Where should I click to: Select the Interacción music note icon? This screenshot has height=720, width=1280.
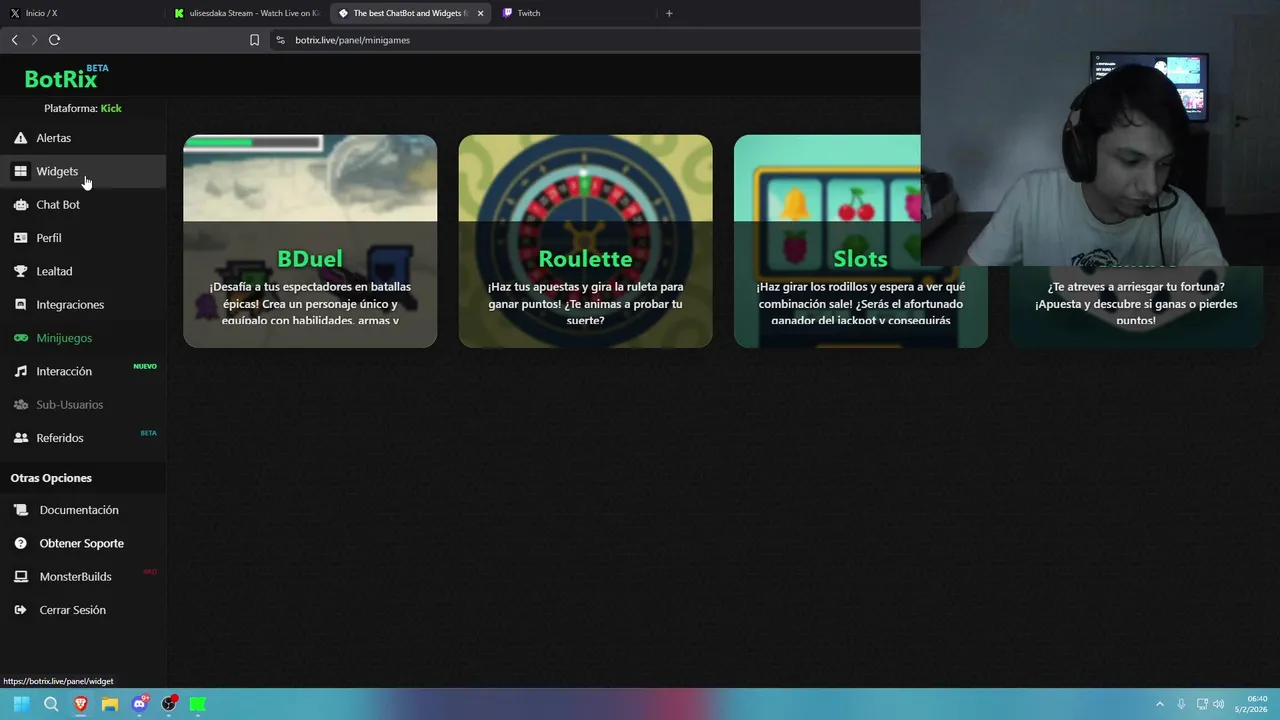click(20, 371)
